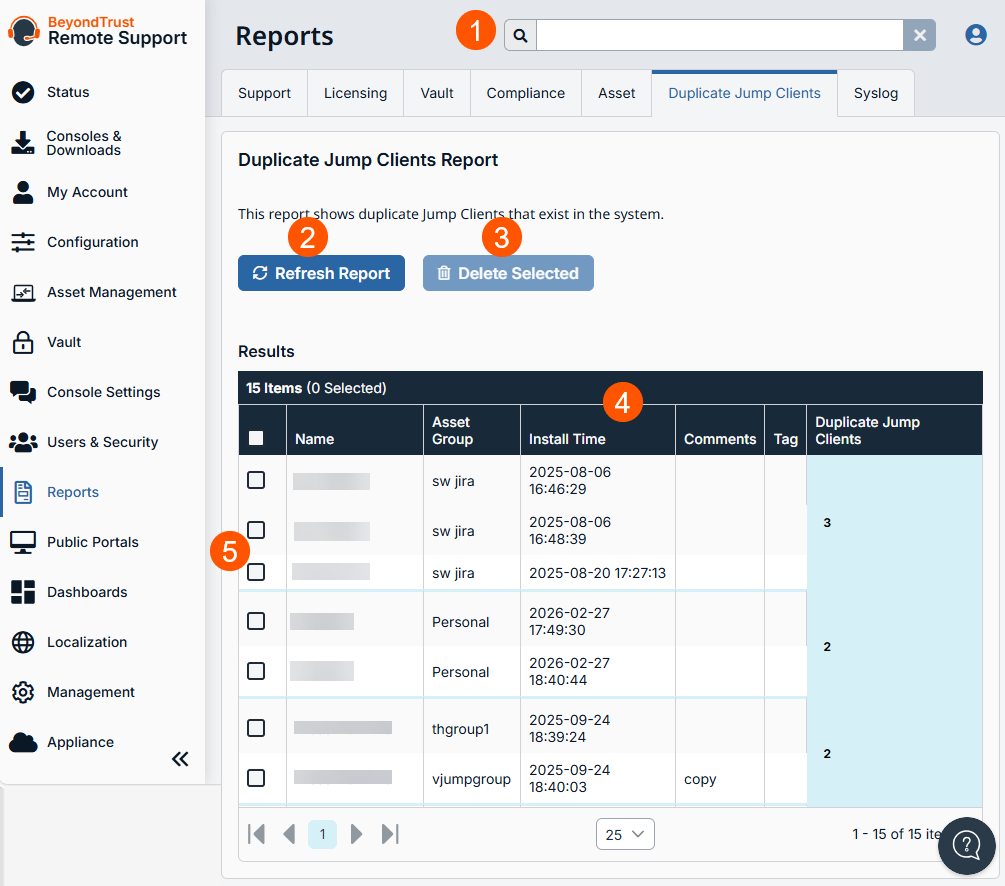Screen dimensions: 1005x886
Task: Click inside the search input field
Action: click(x=719, y=35)
